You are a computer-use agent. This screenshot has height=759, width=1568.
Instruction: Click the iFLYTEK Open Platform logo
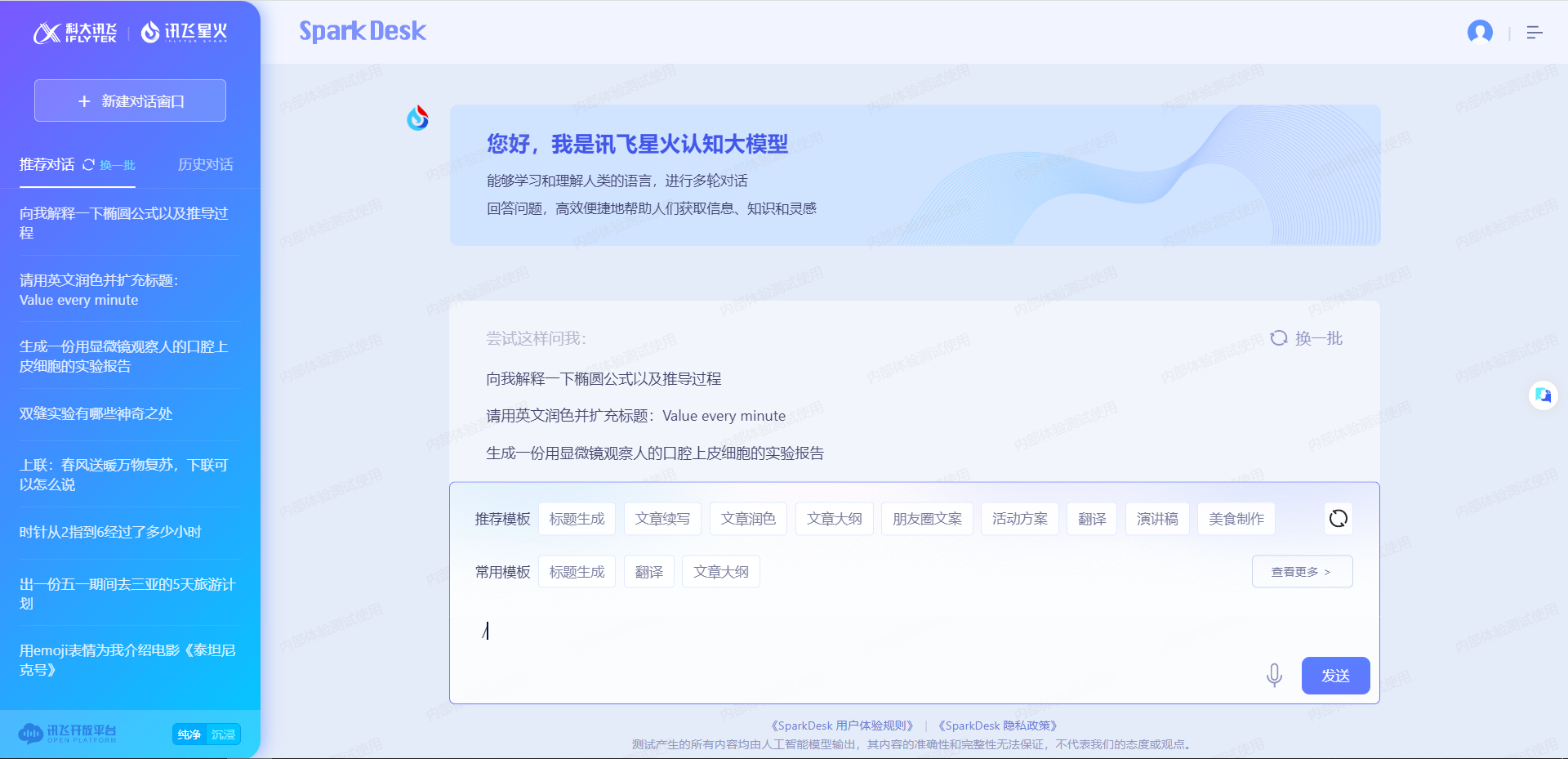68,733
